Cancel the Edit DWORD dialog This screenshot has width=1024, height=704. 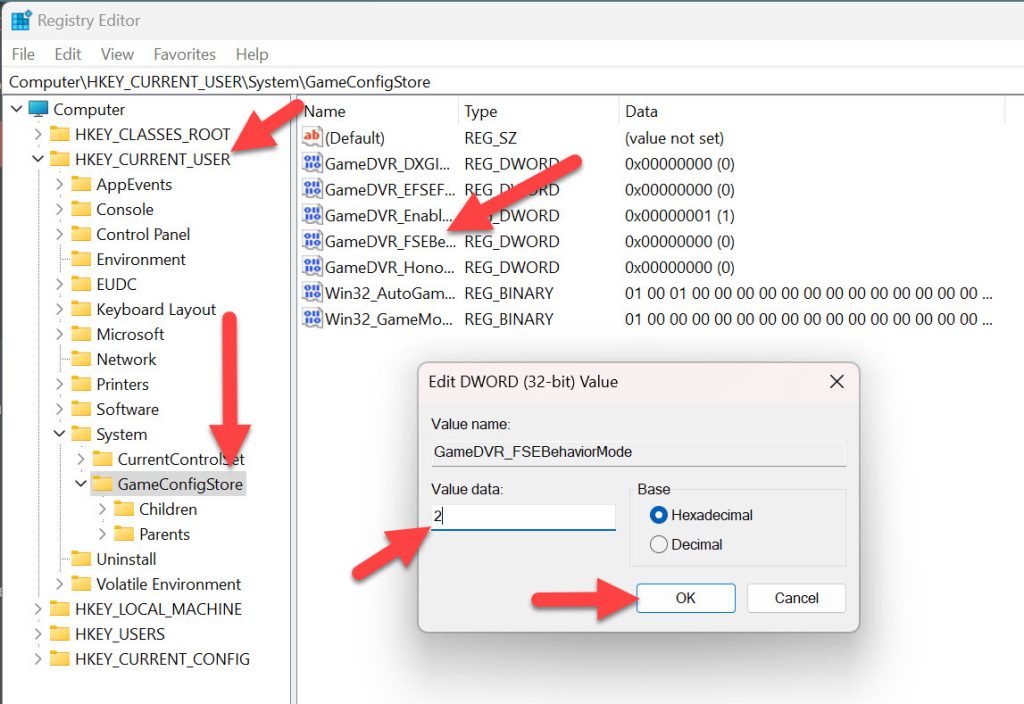tap(797, 598)
